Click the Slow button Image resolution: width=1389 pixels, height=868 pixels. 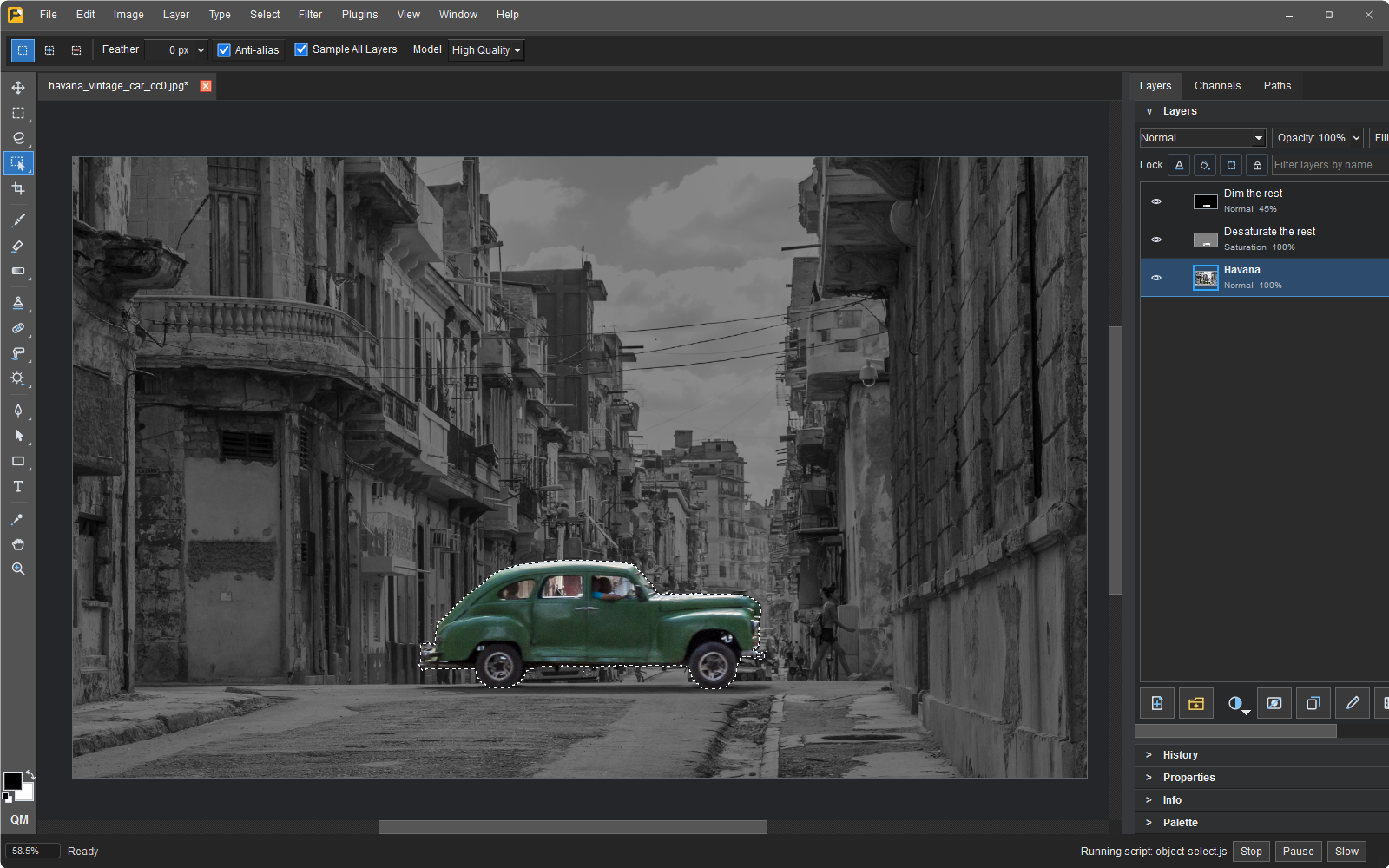pyautogui.click(x=1346, y=852)
